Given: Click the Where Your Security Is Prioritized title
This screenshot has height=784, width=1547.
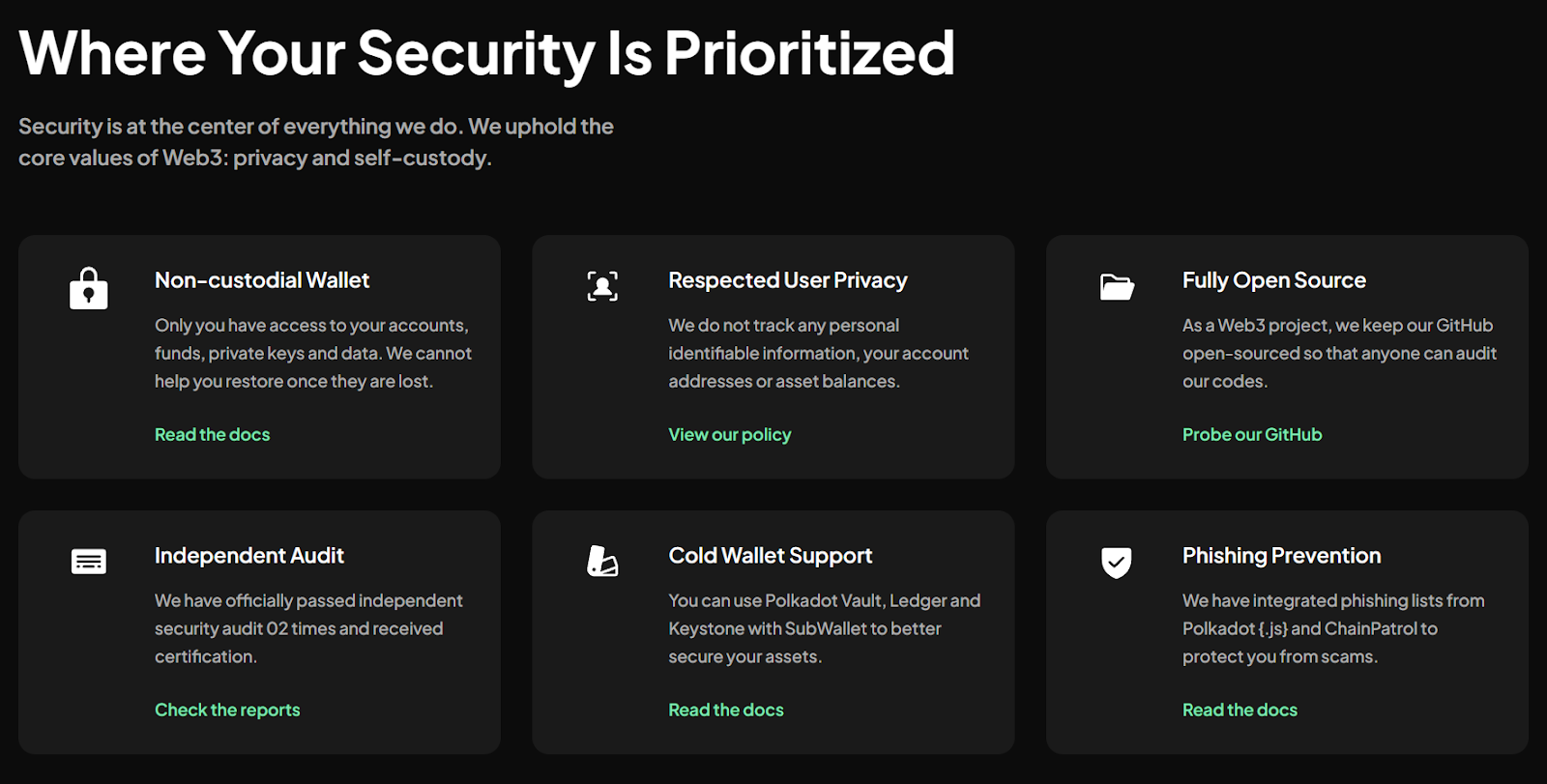Looking at the screenshot, I should point(487,53).
